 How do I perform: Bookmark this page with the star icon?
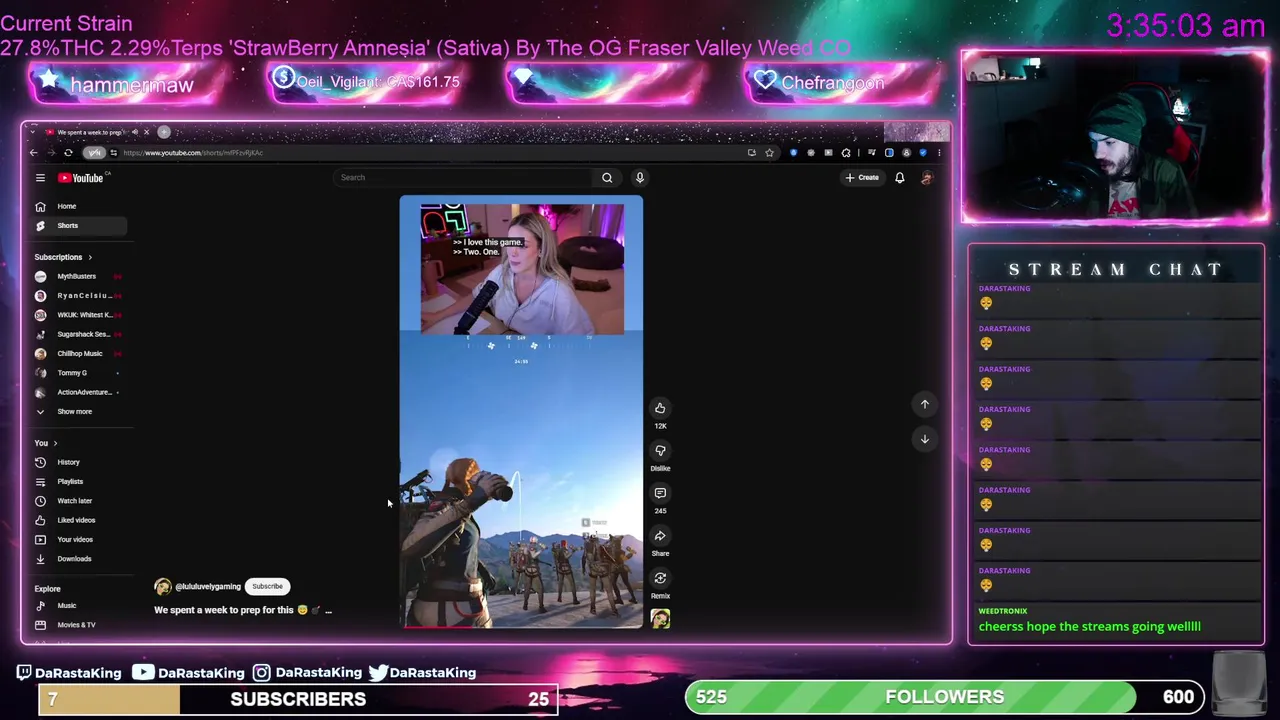click(769, 153)
